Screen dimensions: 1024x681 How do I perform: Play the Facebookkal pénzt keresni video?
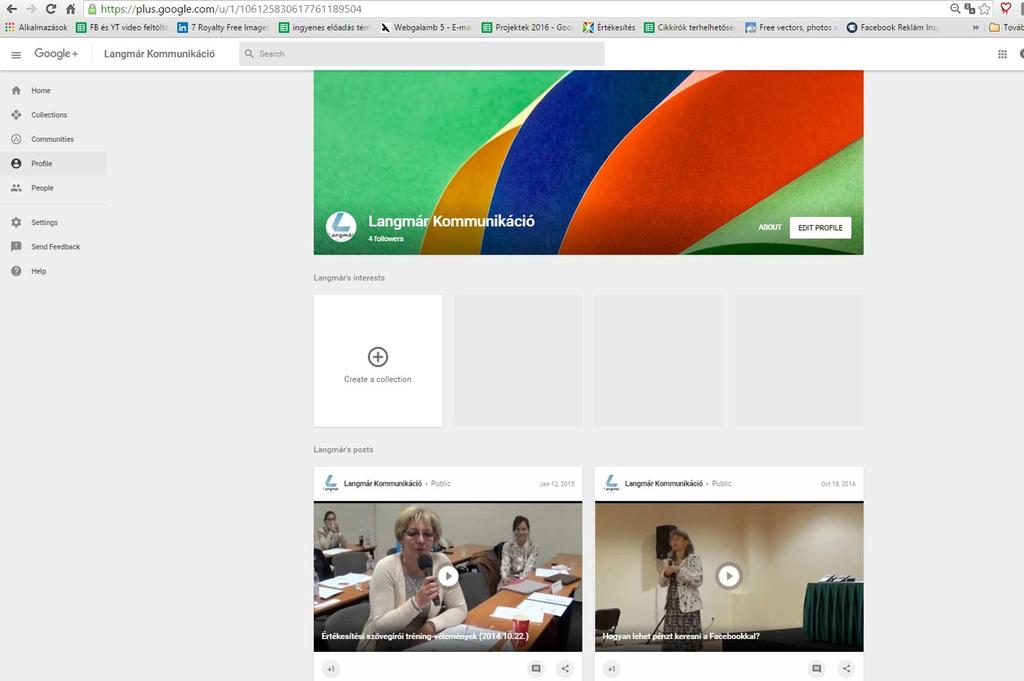coord(729,576)
